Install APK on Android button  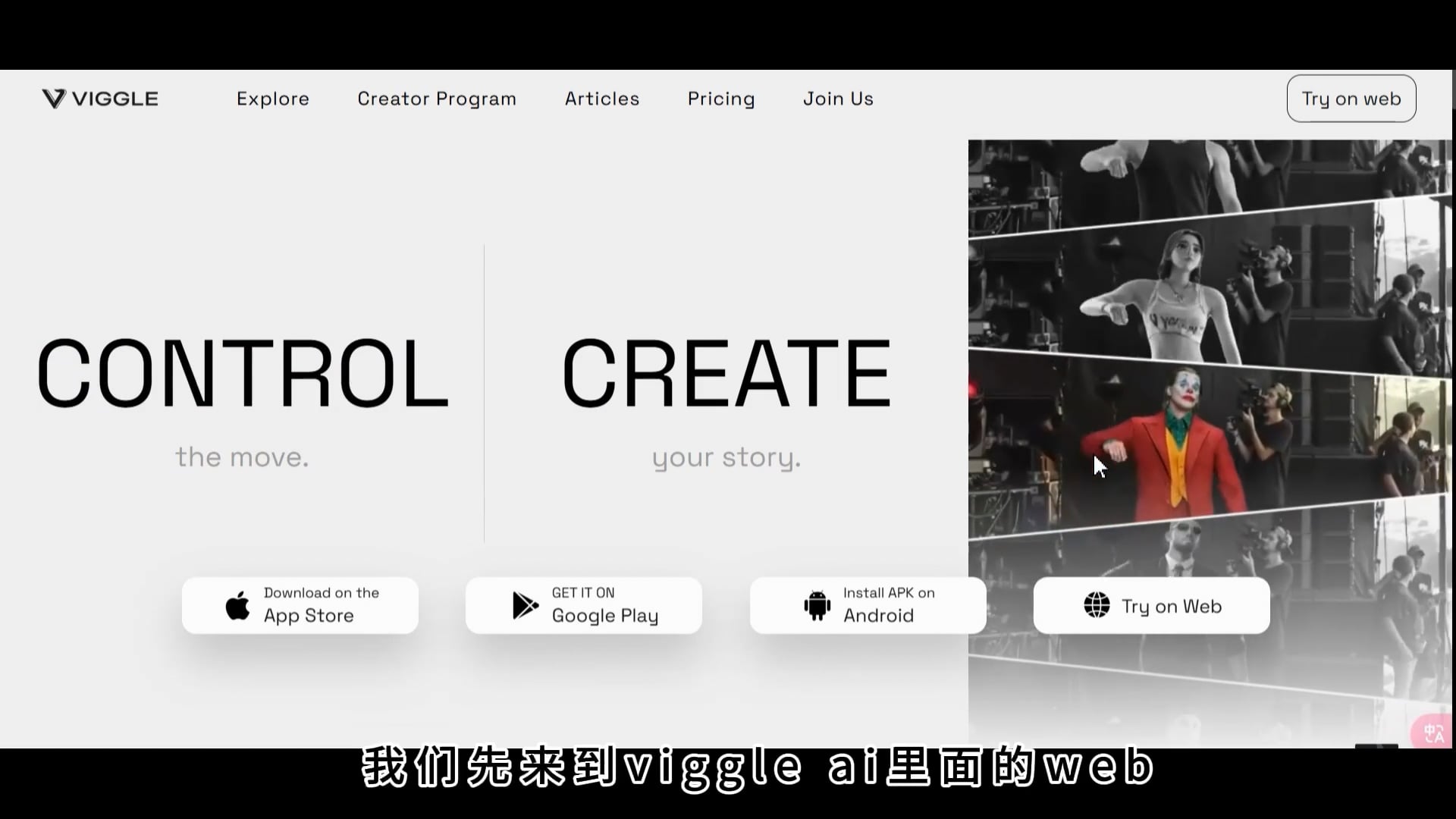pyautogui.click(x=868, y=605)
